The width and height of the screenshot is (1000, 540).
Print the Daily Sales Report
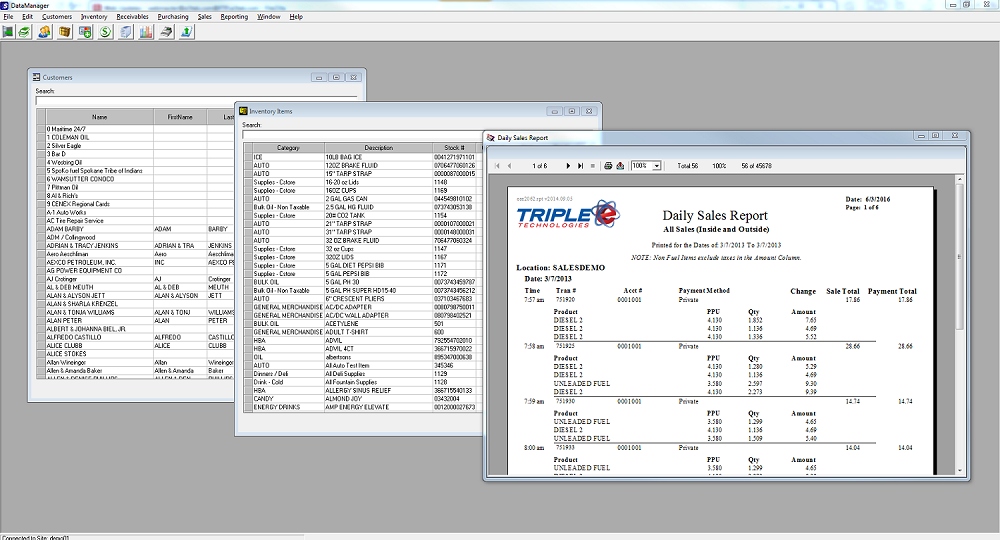[x=608, y=166]
